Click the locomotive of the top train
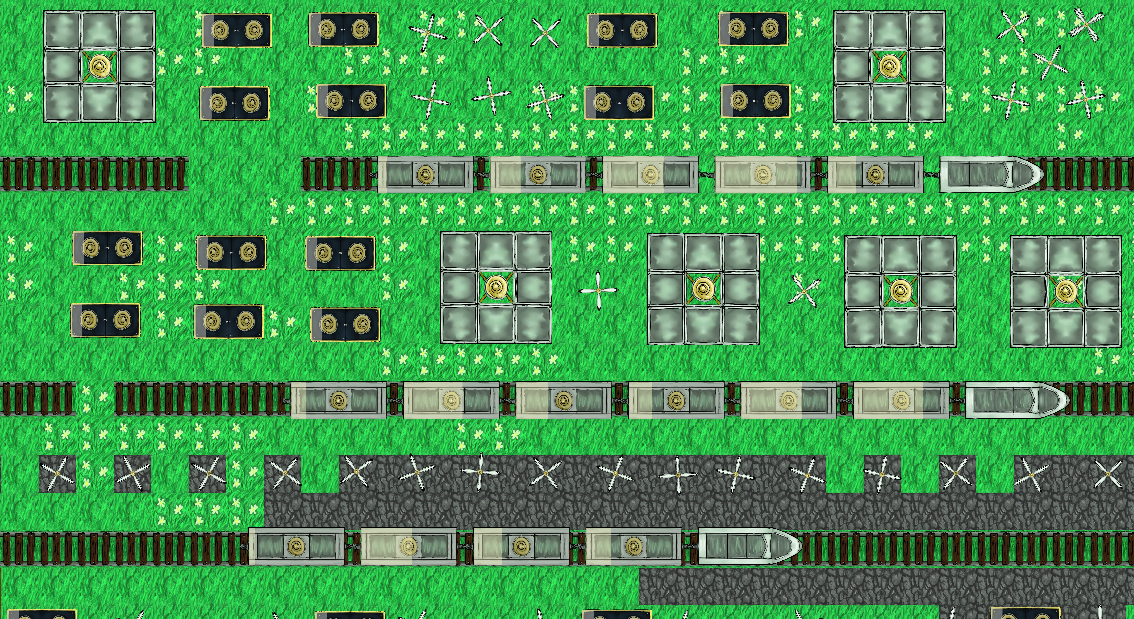Image resolution: width=1134 pixels, height=619 pixels. coord(991,174)
